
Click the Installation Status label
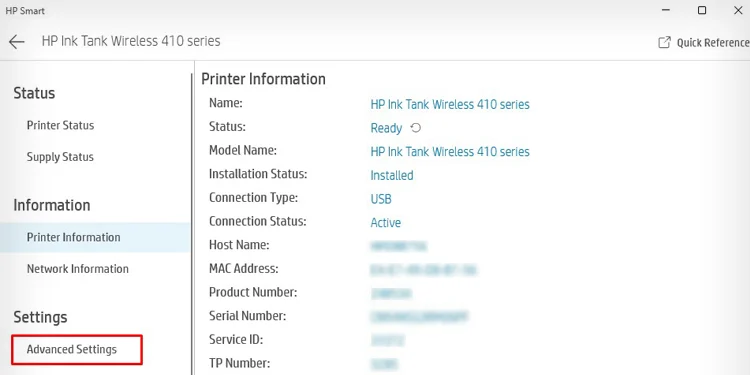click(x=258, y=174)
